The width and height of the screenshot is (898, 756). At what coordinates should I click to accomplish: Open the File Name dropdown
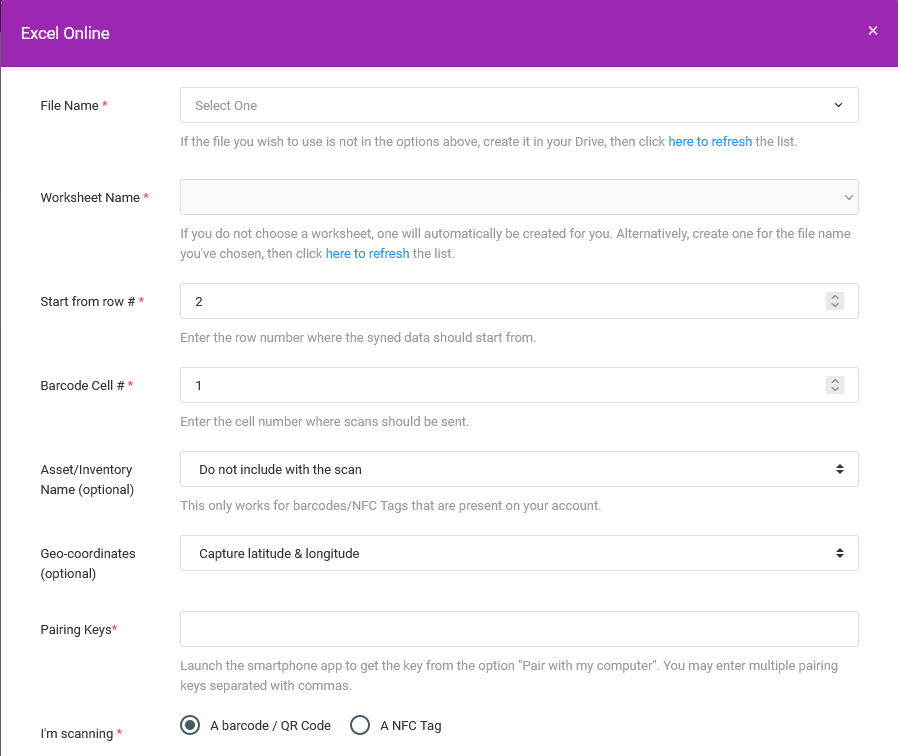click(x=519, y=105)
